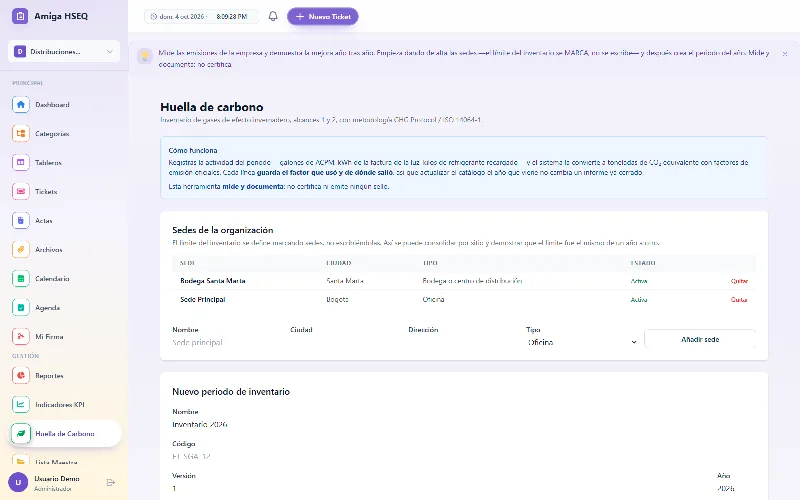The image size is (800, 500).
Task: Click the Sede Principal row name
Action: click(x=203, y=300)
